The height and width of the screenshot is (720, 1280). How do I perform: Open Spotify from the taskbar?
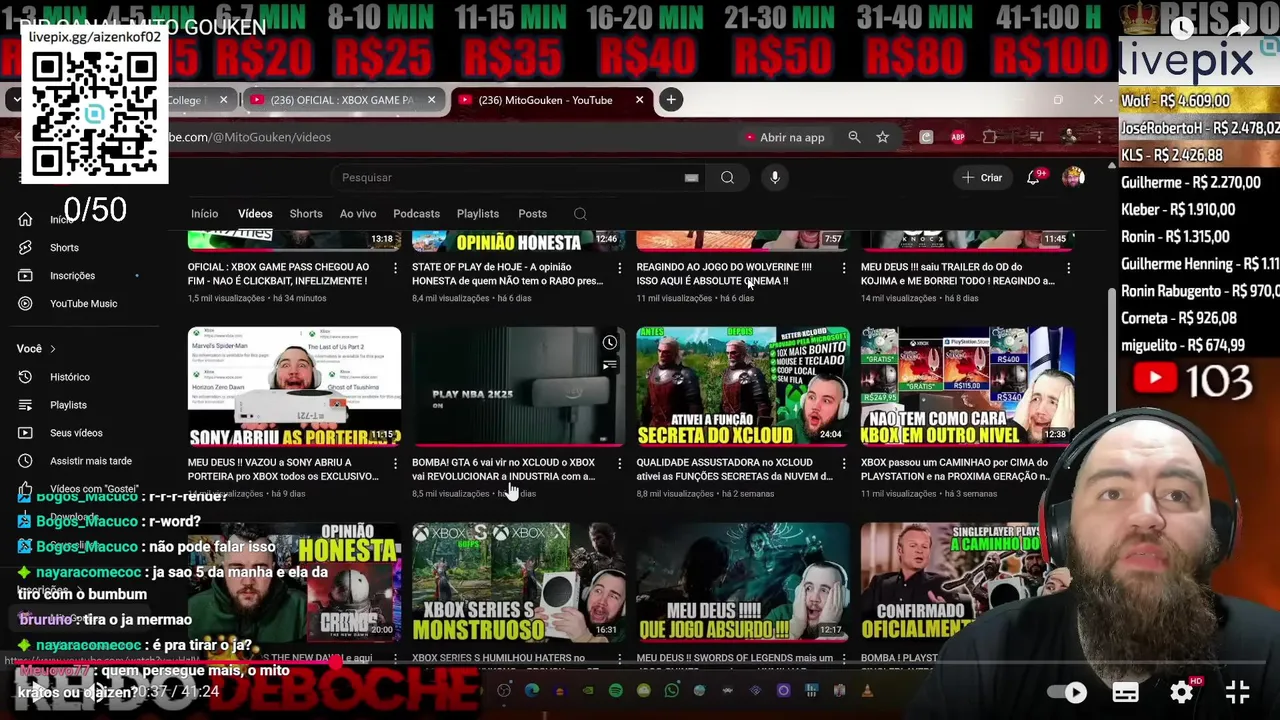[x=615, y=691]
